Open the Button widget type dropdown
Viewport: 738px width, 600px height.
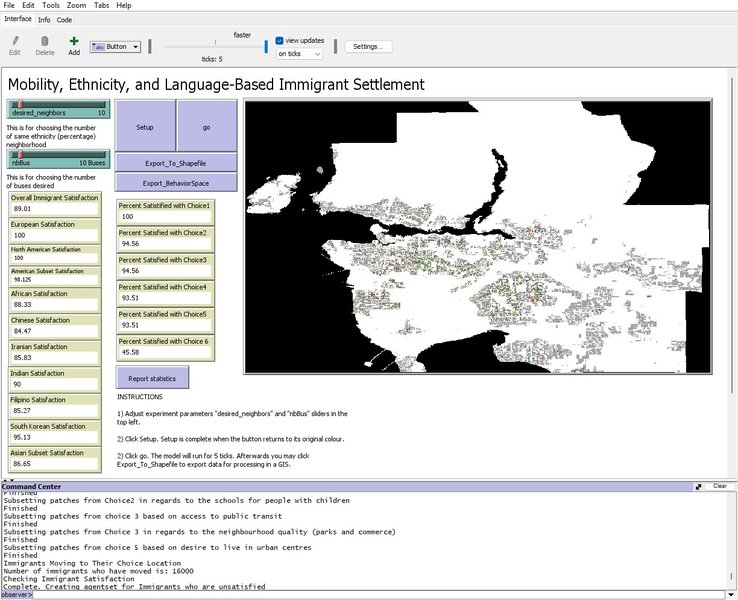pyautogui.click(x=115, y=46)
